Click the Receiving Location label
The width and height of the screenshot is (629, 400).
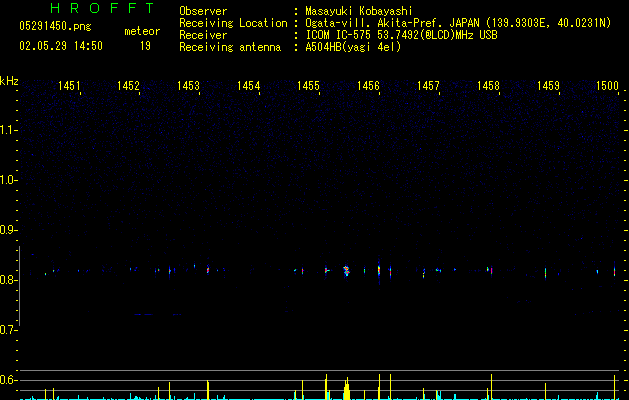point(233,23)
